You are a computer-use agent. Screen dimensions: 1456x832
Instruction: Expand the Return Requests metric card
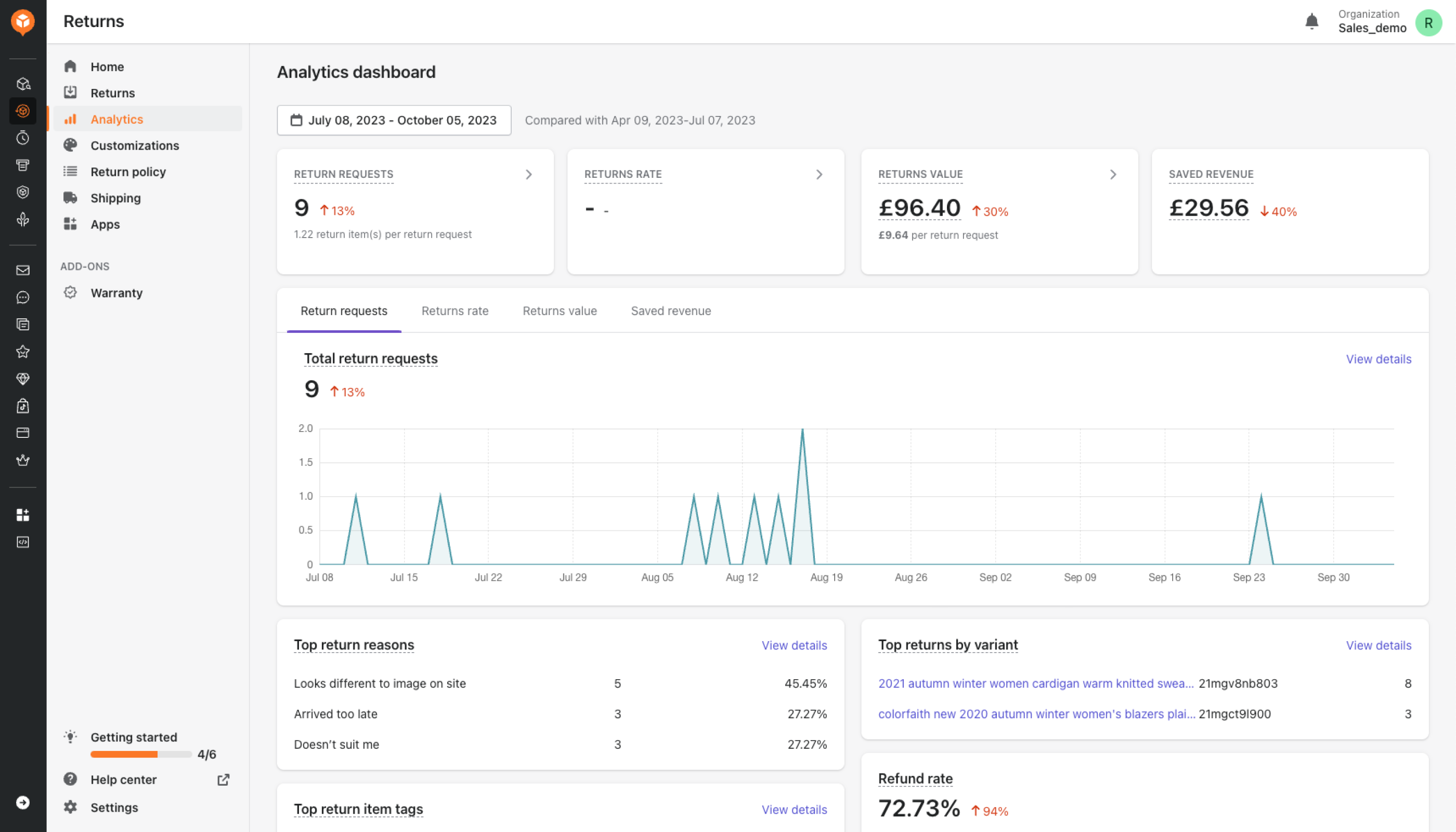click(x=528, y=174)
